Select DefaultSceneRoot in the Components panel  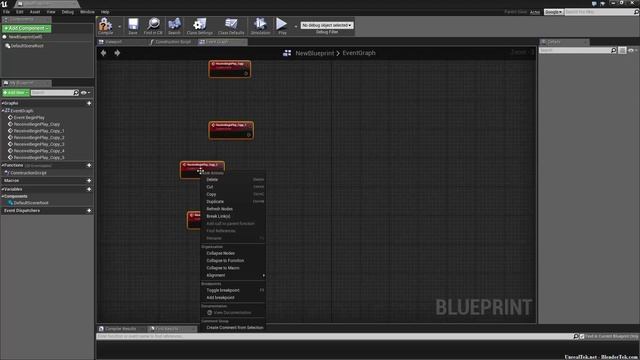27,46
